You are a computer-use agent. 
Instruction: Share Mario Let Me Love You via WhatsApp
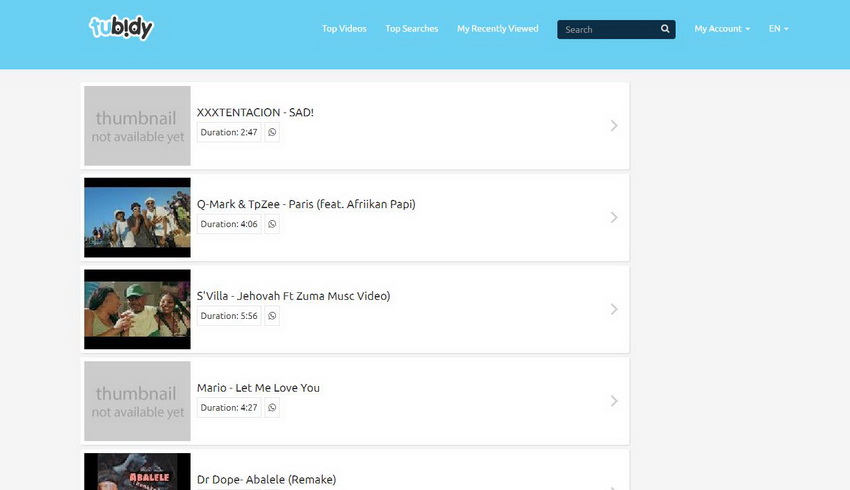coord(272,408)
